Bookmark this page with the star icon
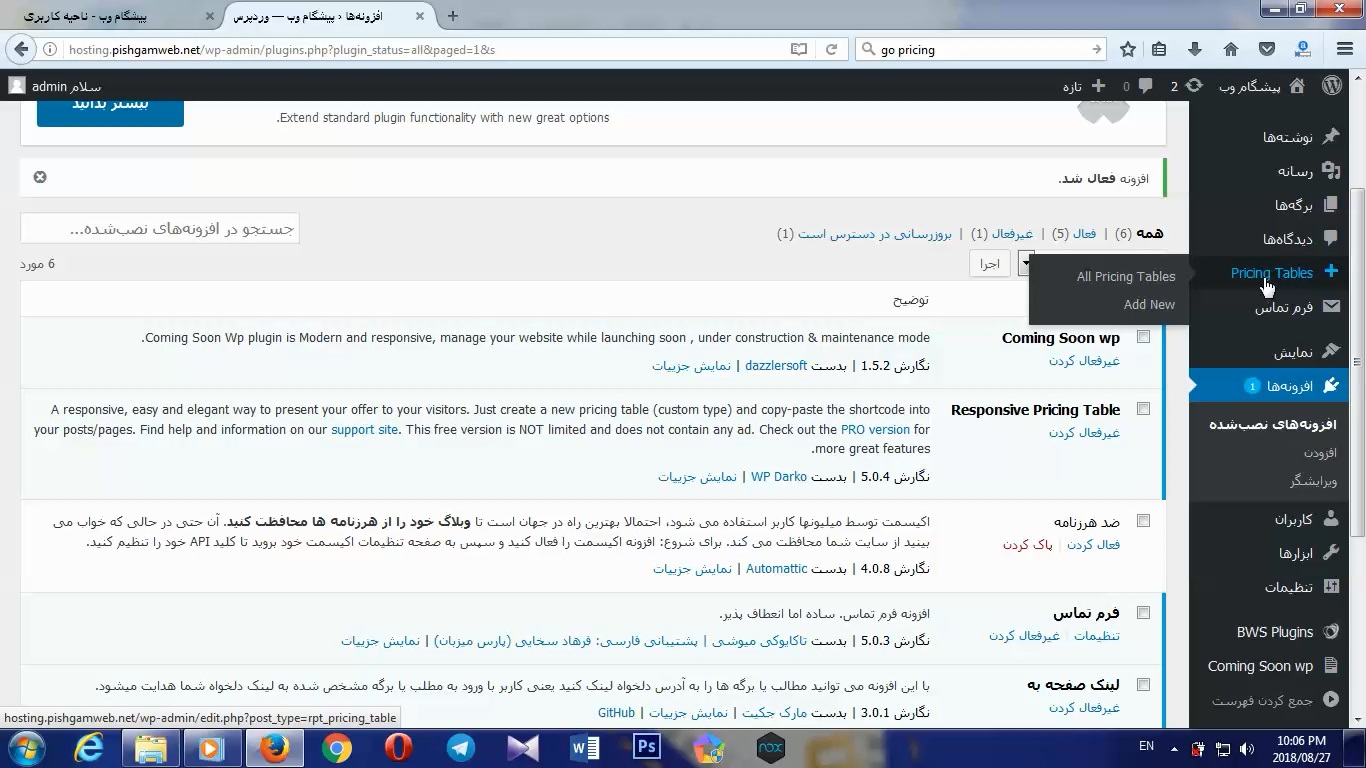The image size is (1366, 768). point(1128,49)
